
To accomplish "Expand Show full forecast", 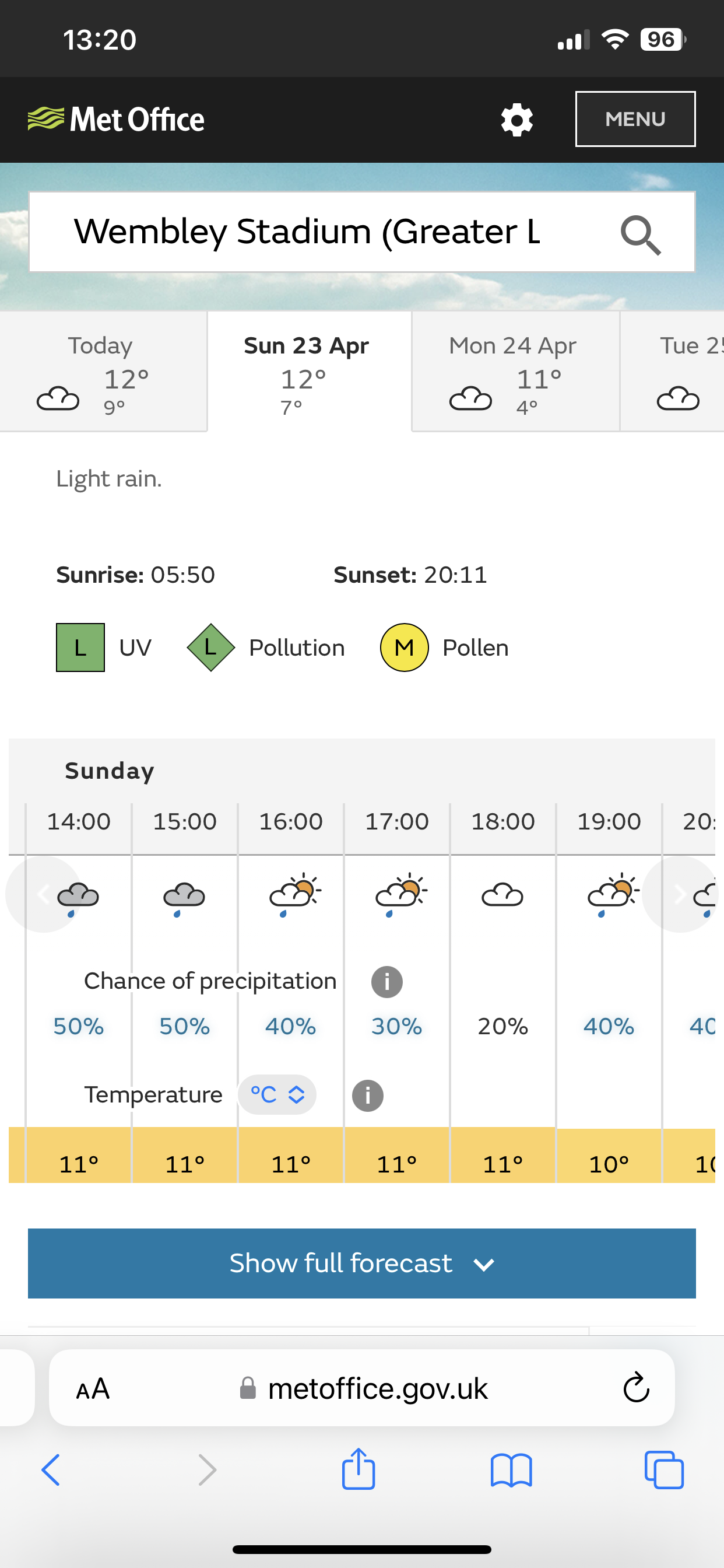I will [x=362, y=1263].
